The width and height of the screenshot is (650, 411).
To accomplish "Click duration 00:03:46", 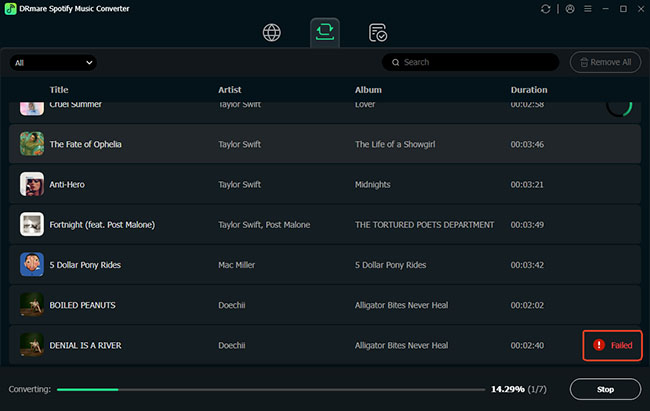I will 527,144.
